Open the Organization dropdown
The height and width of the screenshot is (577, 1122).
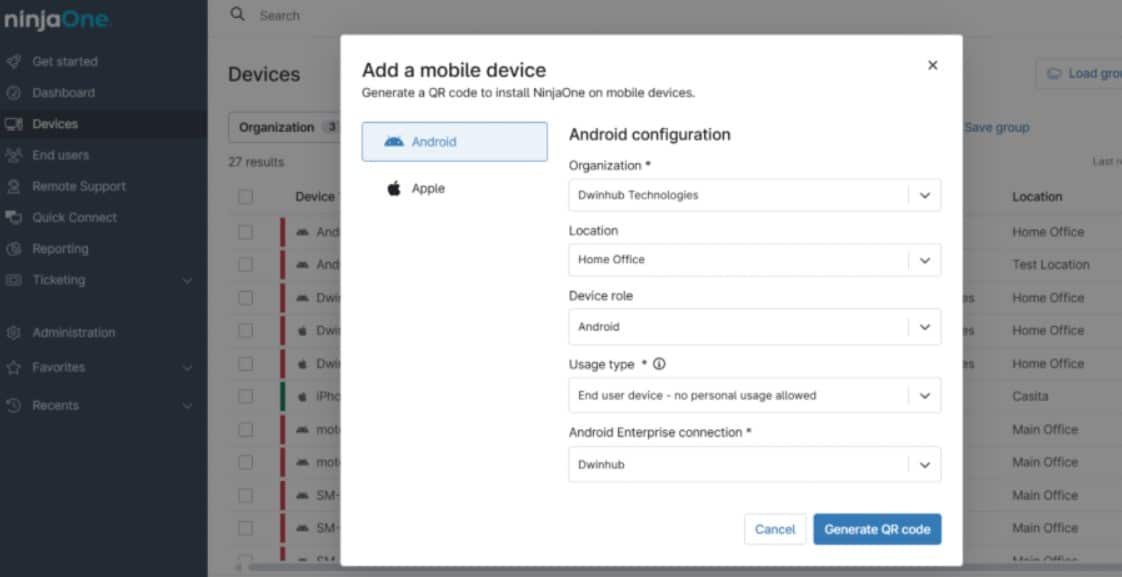tap(755, 195)
